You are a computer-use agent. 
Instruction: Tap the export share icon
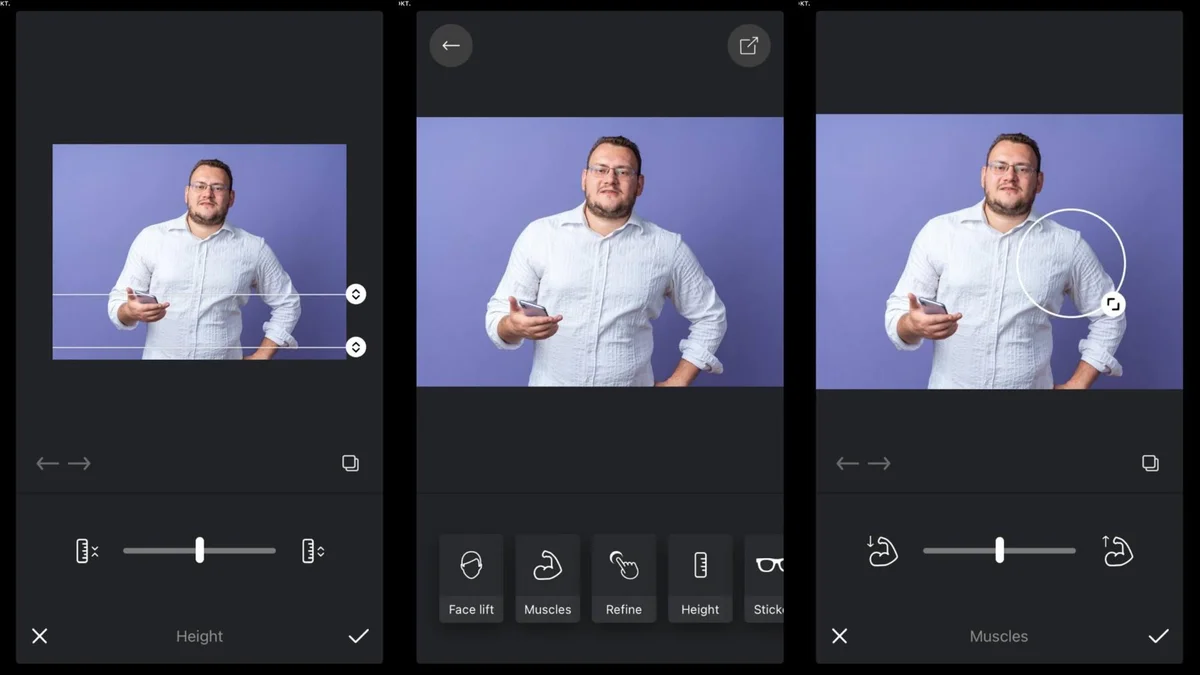click(x=748, y=46)
